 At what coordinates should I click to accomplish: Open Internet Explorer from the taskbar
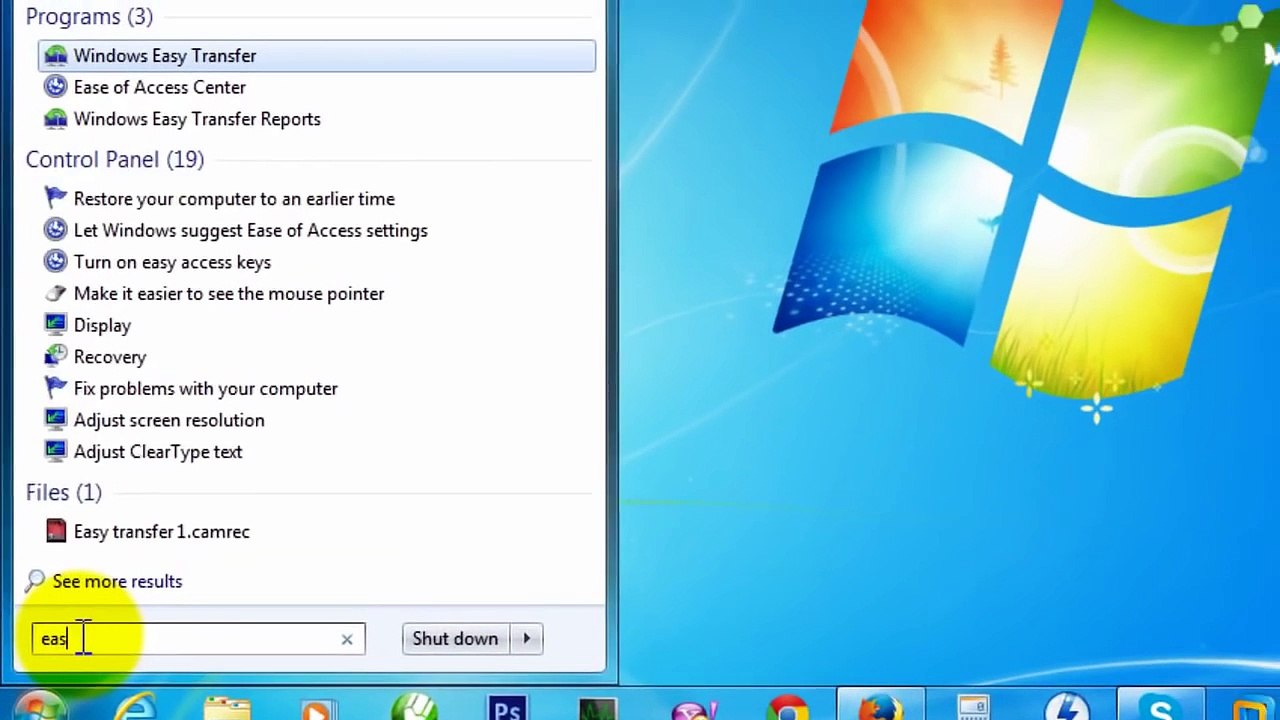pos(136,707)
